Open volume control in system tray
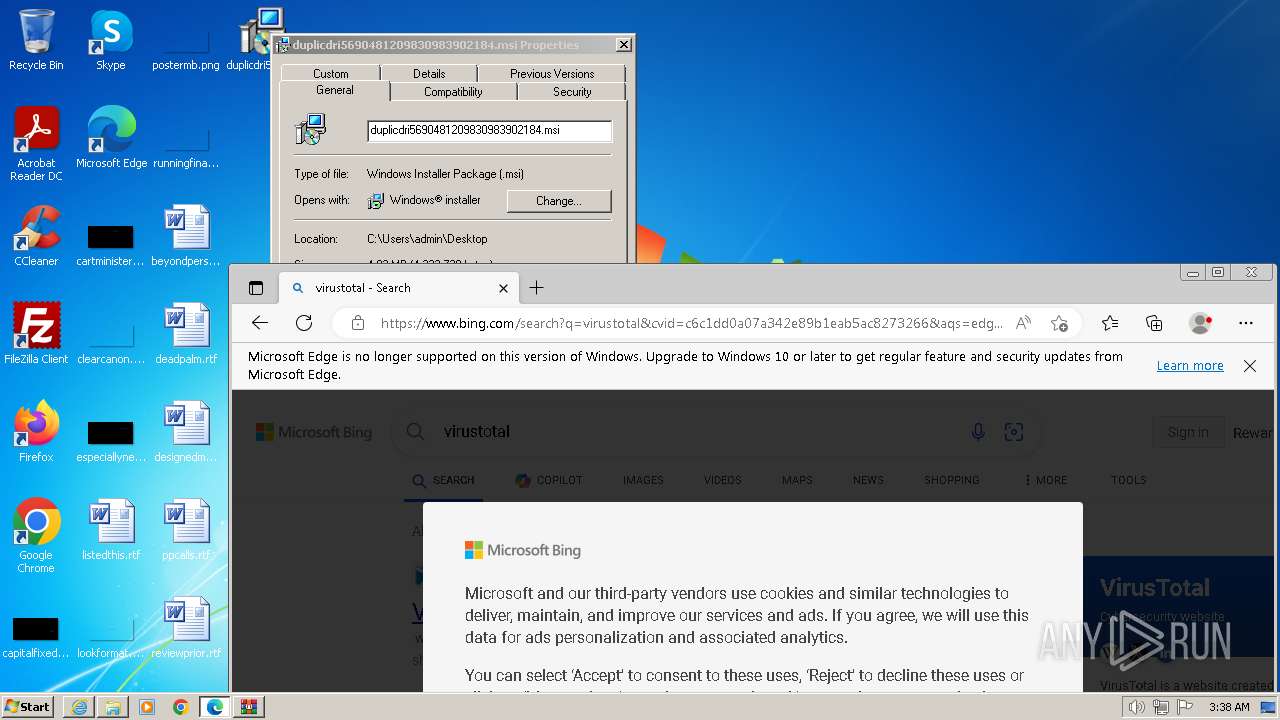1280x720 pixels. (1136, 707)
